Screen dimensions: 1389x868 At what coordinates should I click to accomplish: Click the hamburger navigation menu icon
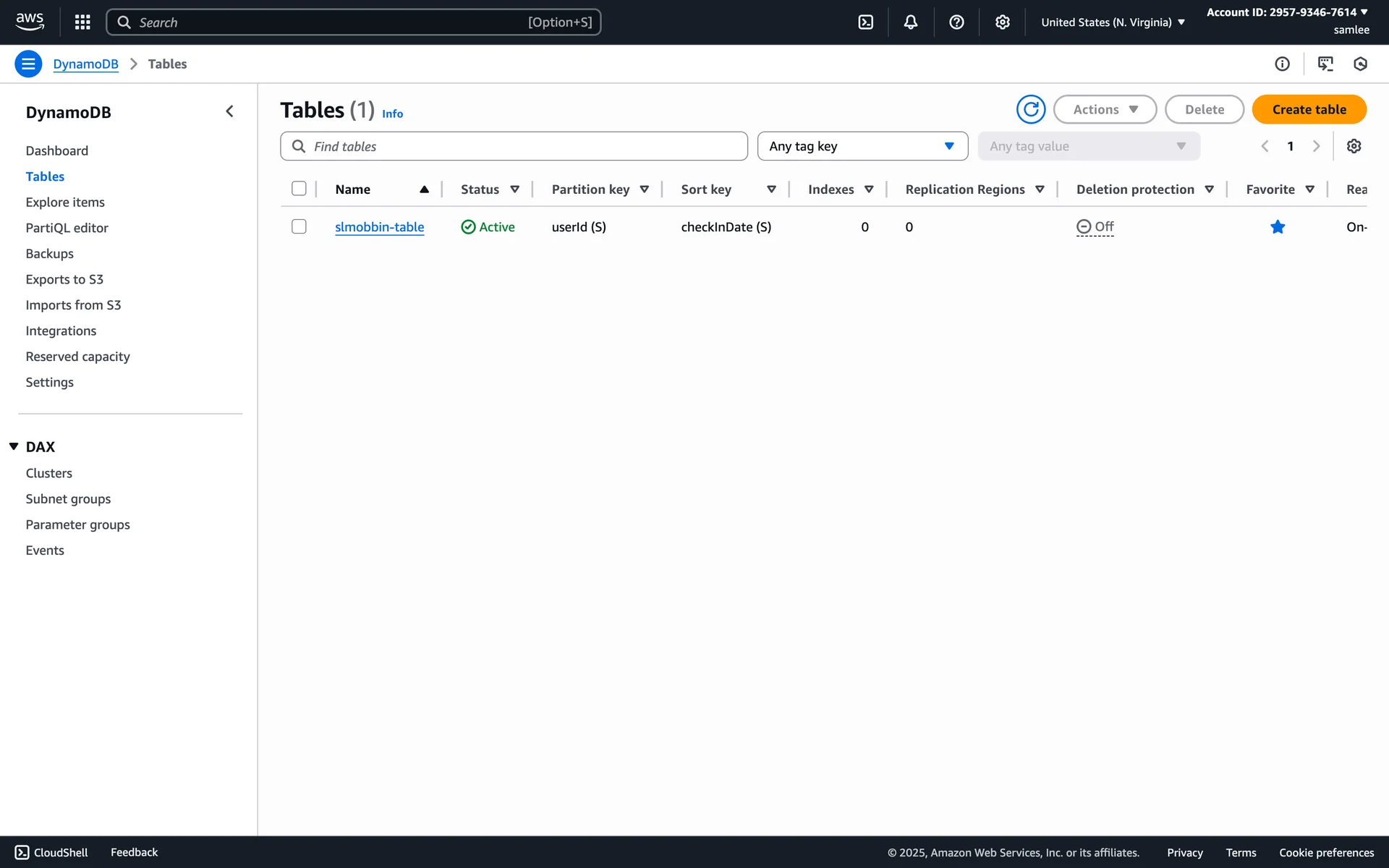[28, 64]
